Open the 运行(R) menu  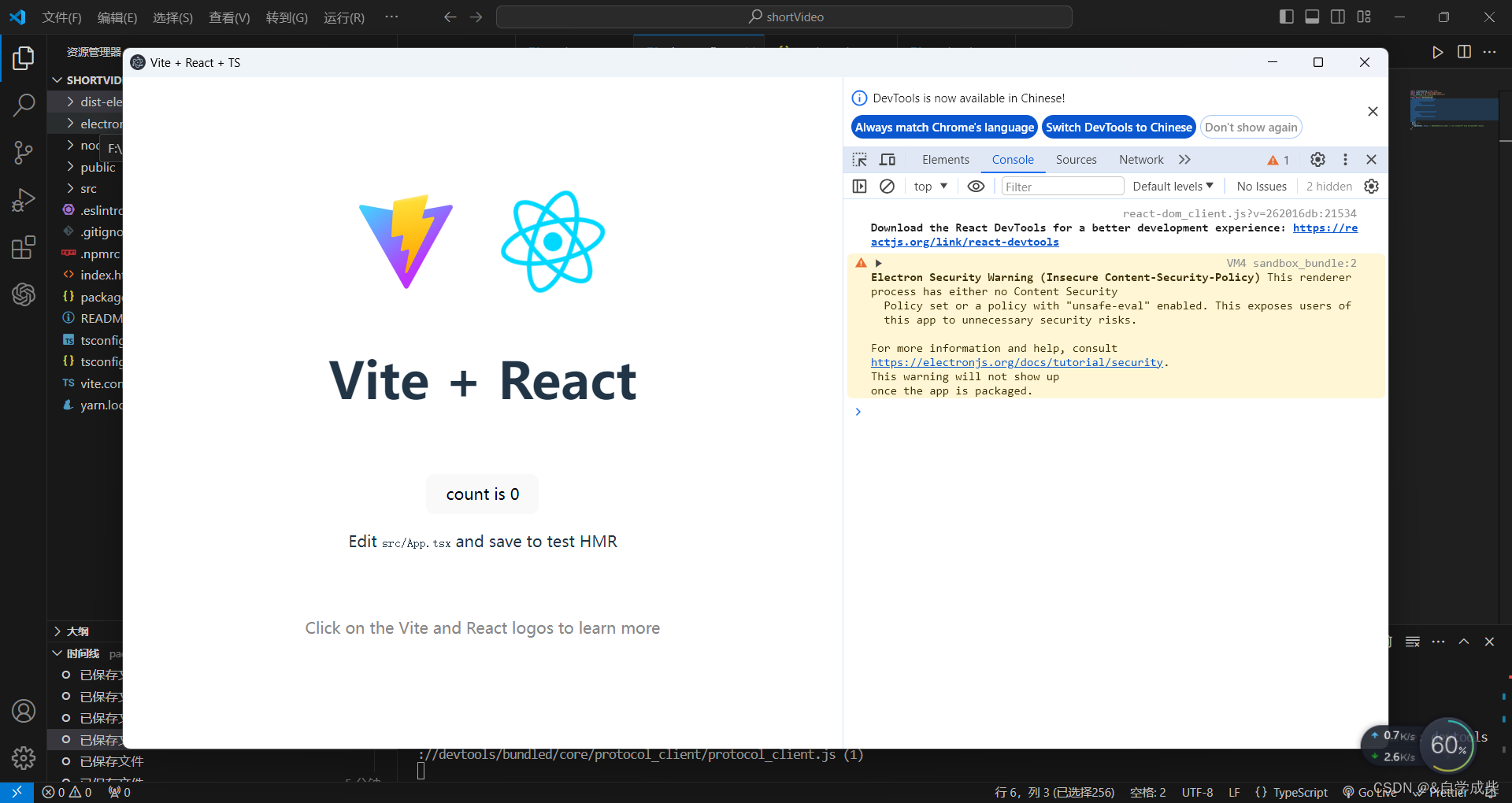tap(343, 17)
